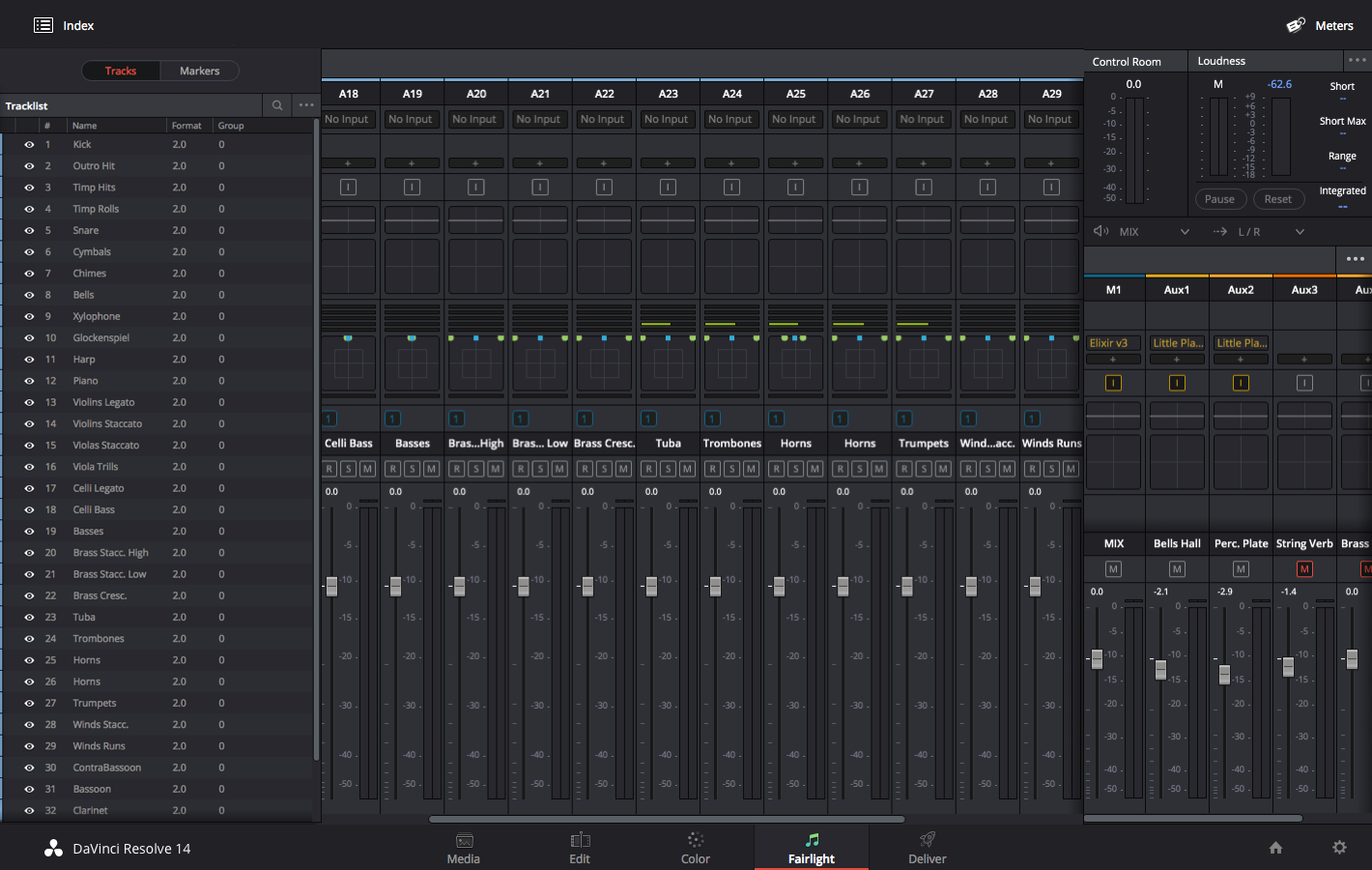The height and width of the screenshot is (870, 1372).
Task: Open Little Pla... plugin on Aux1
Action: [x=1177, y=343]
